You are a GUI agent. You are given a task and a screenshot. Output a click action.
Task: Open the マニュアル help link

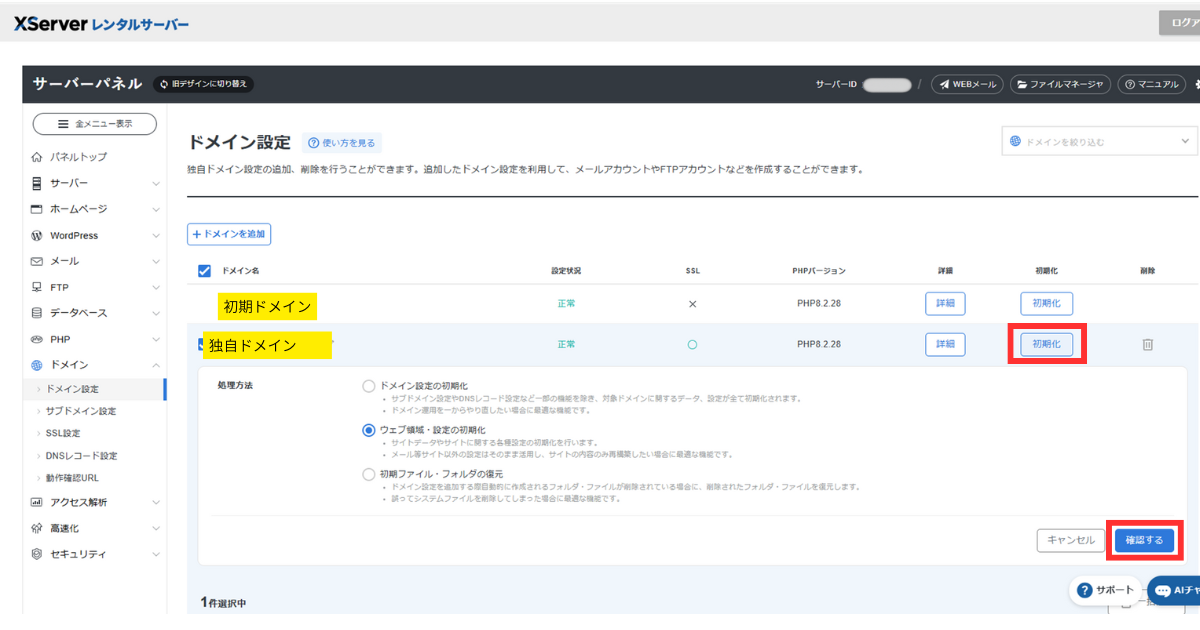(x=1151, y=85)
